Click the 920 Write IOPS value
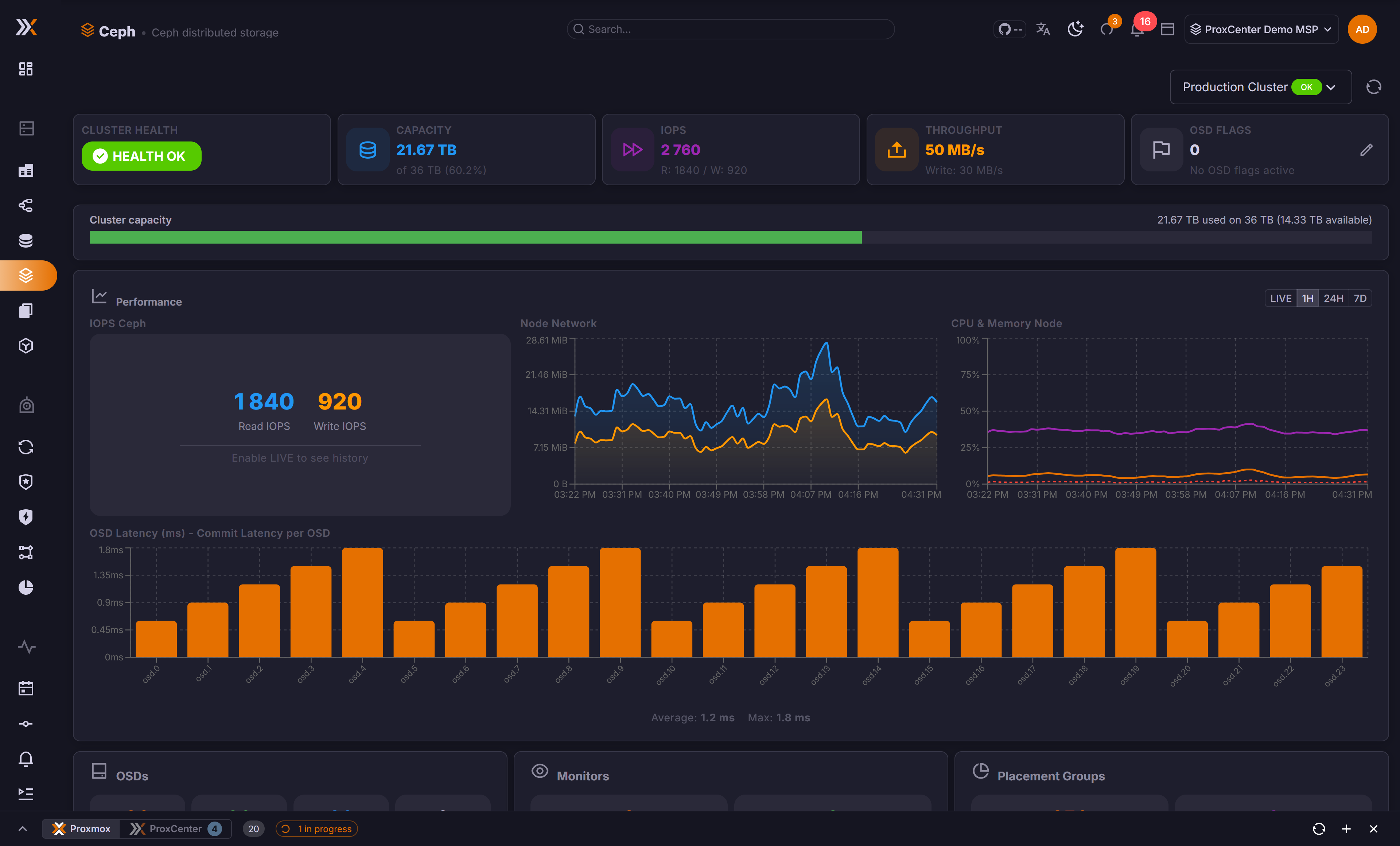The image size is (1400, 846). click(340, 402)
